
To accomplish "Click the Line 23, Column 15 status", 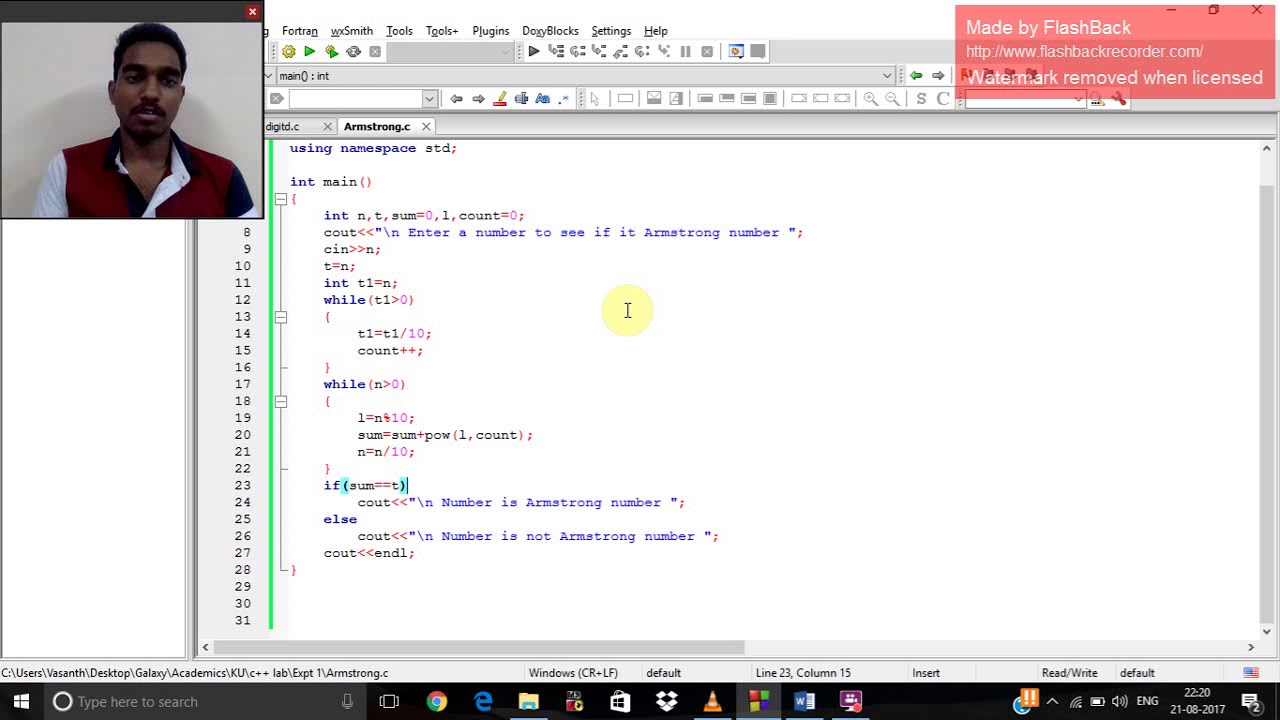I will pyautogui.click(x=803, y=673).
